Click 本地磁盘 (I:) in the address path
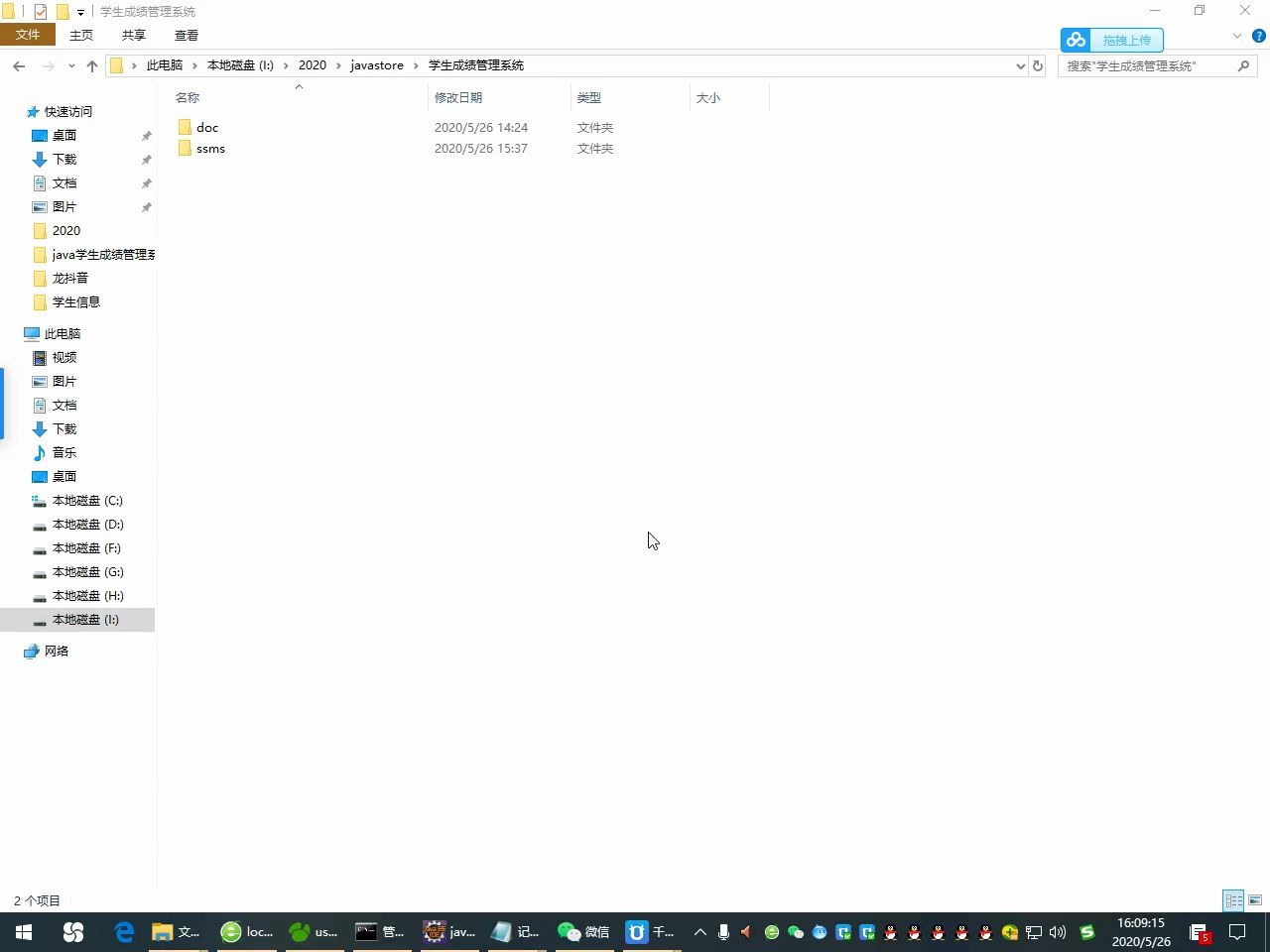 coord(240,65)
